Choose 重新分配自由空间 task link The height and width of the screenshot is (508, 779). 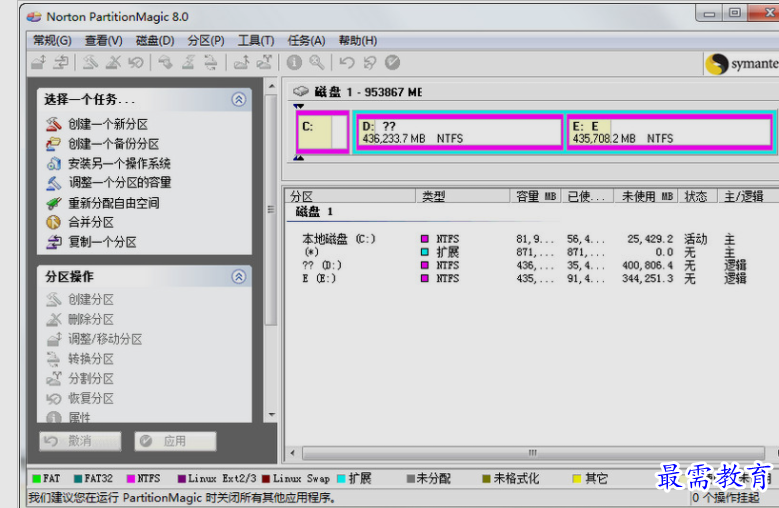[x=114, y=203]
